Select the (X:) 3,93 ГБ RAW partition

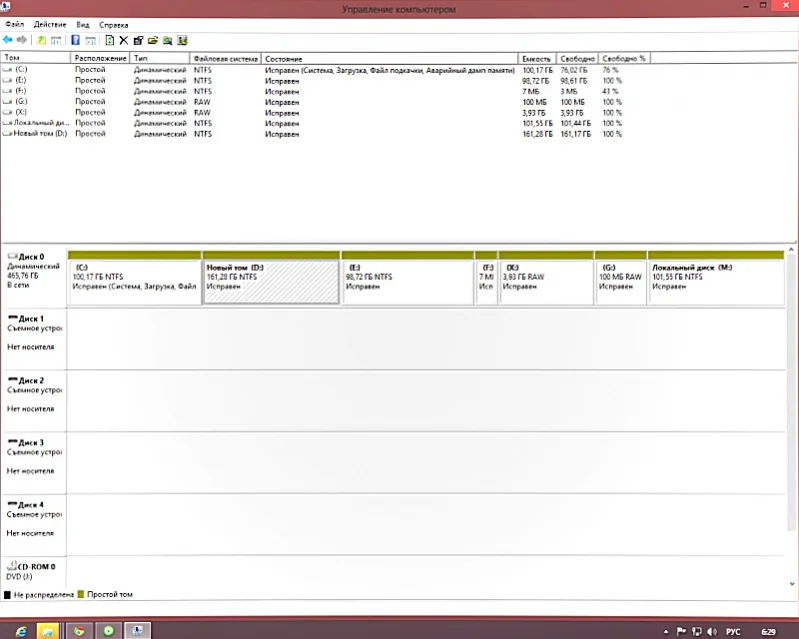coord(546,278)
